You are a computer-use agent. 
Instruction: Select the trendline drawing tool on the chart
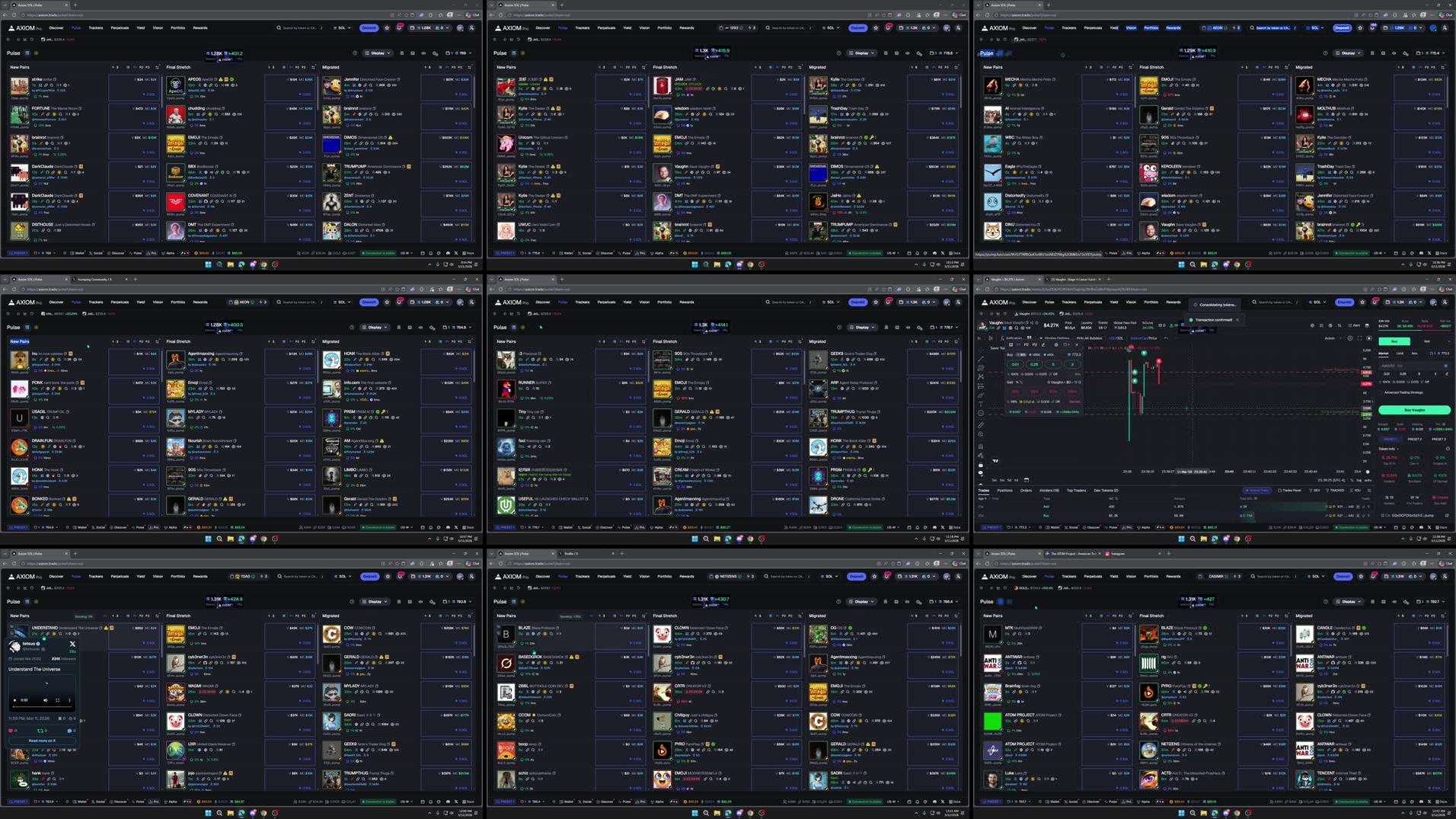[981, 359]
